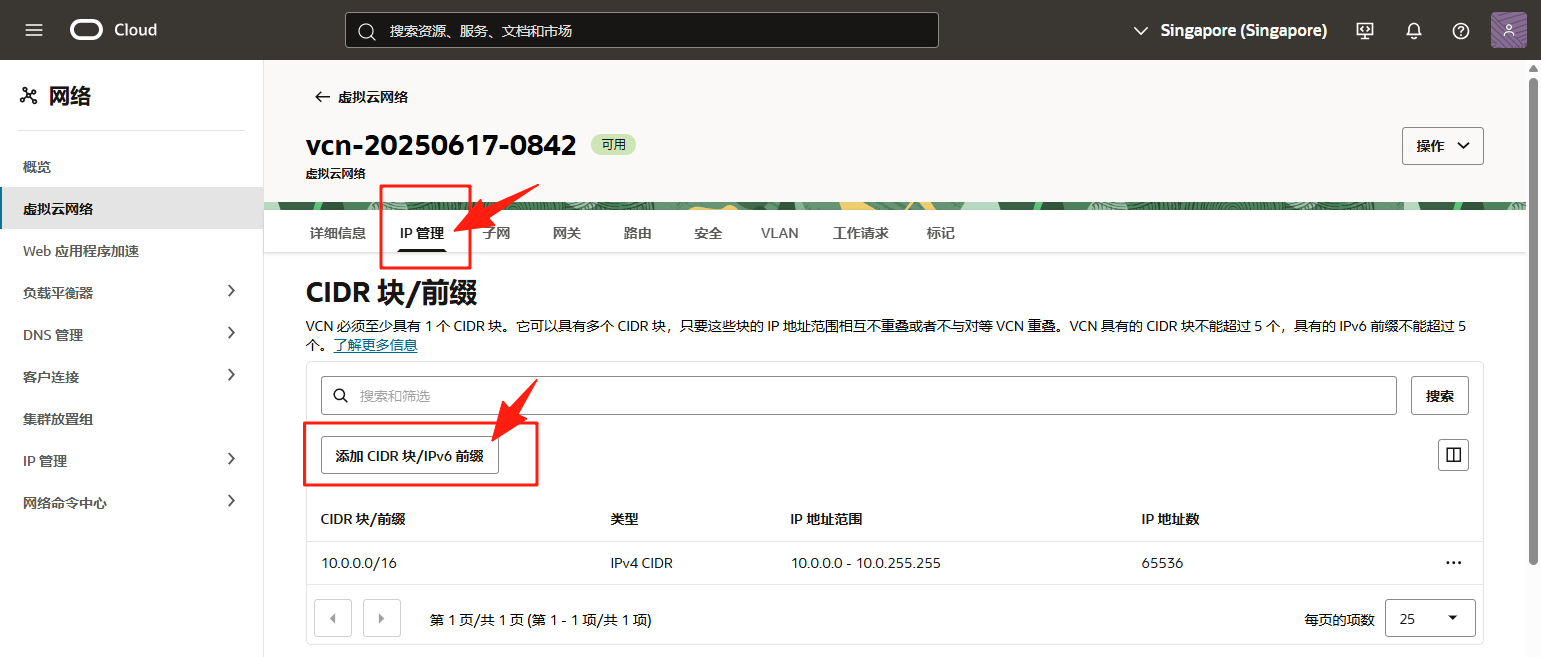The height and width of the screenshot is (657, 1541).
Task: Open the help question mark icon
Action: point(1460,30)
